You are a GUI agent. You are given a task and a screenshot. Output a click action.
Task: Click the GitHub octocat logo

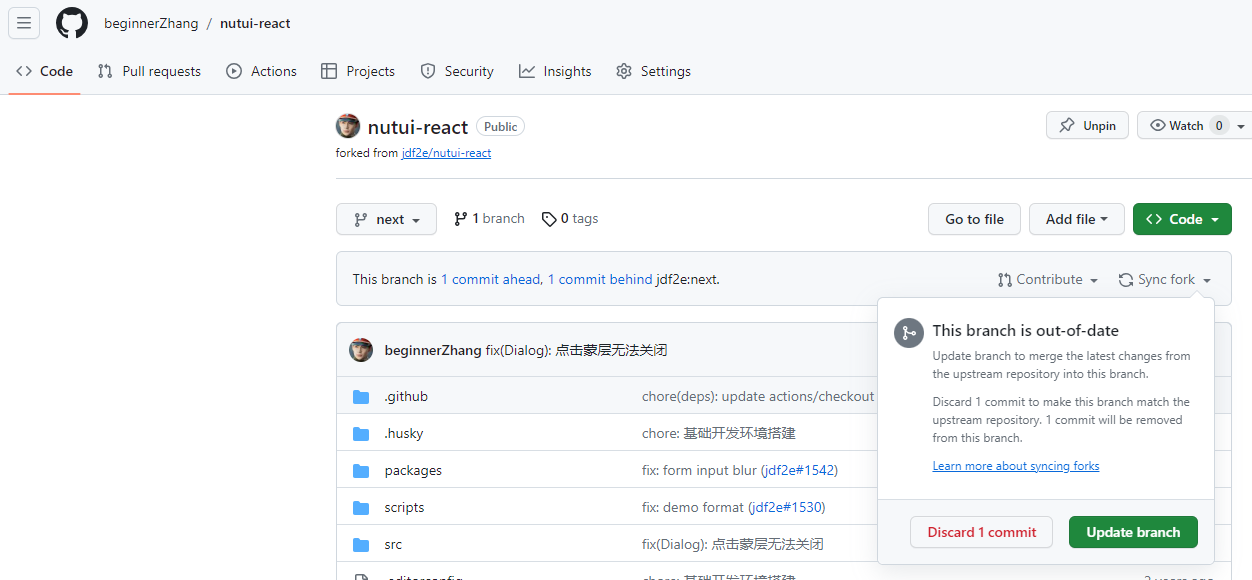(x=72, y=23)
